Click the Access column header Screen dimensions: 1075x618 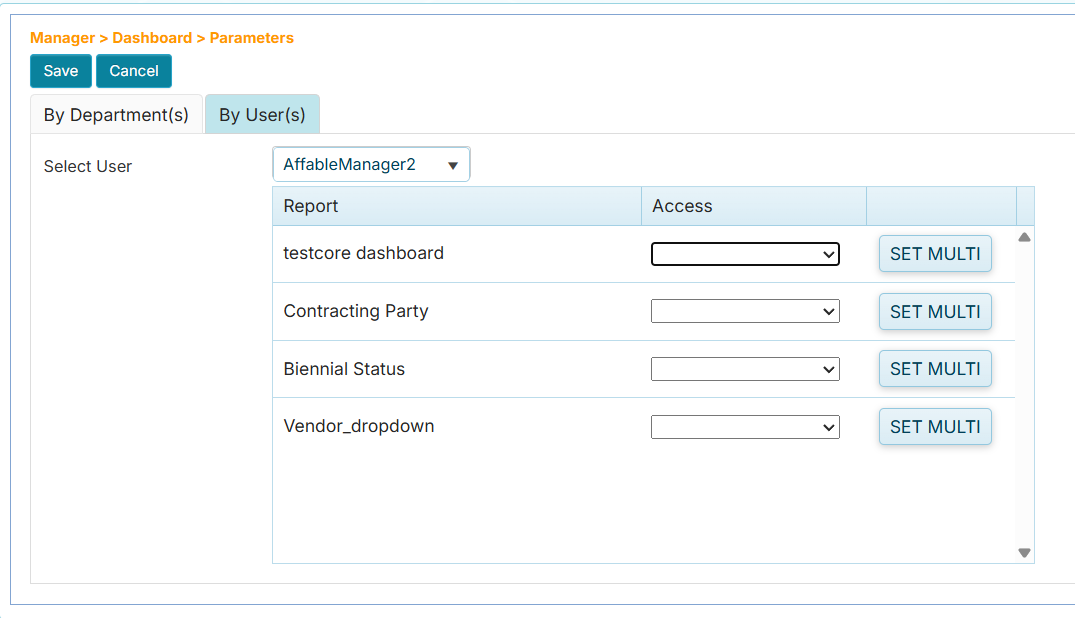pos(682,205)
